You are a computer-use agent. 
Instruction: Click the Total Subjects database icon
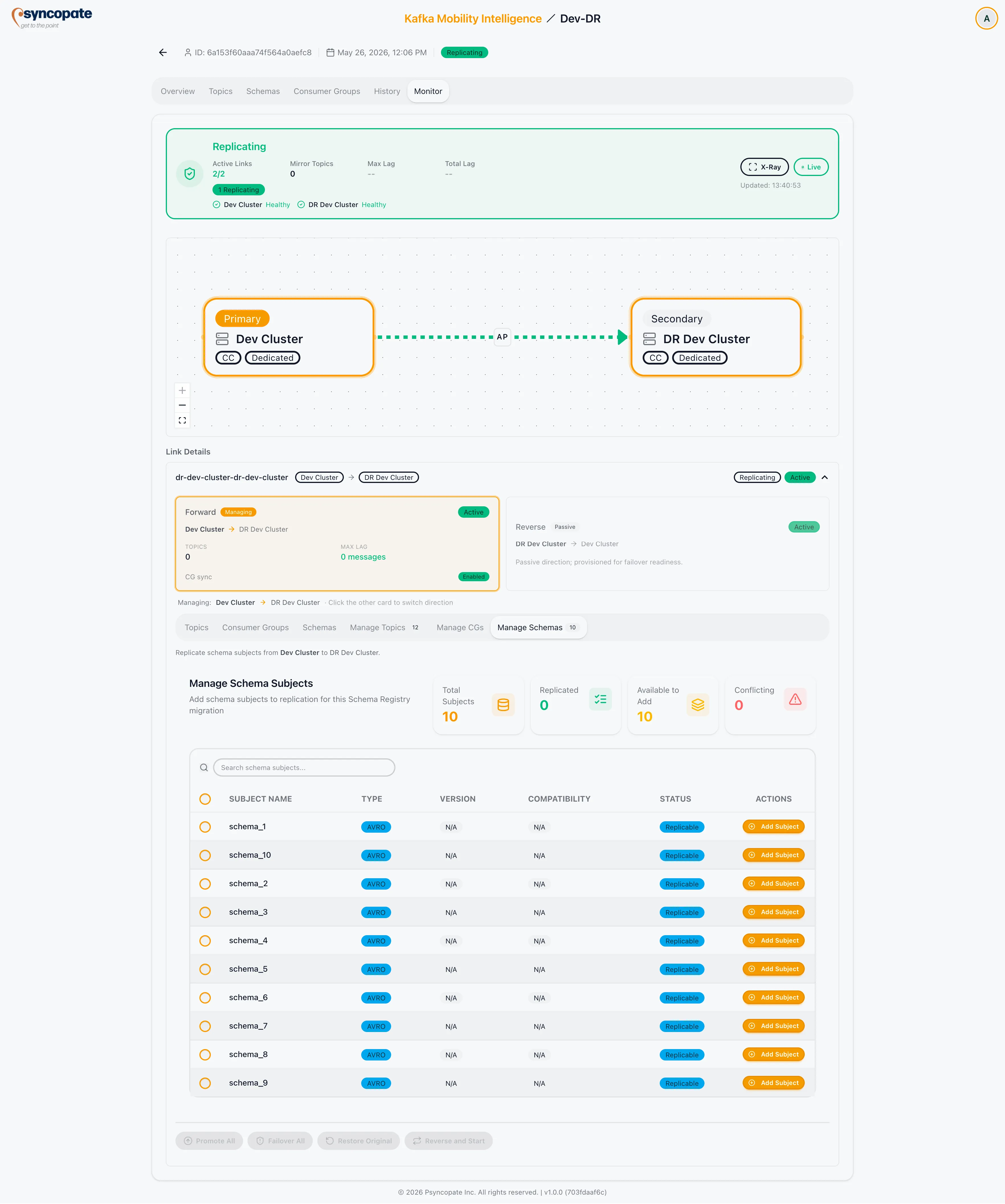tap(503, 705)
